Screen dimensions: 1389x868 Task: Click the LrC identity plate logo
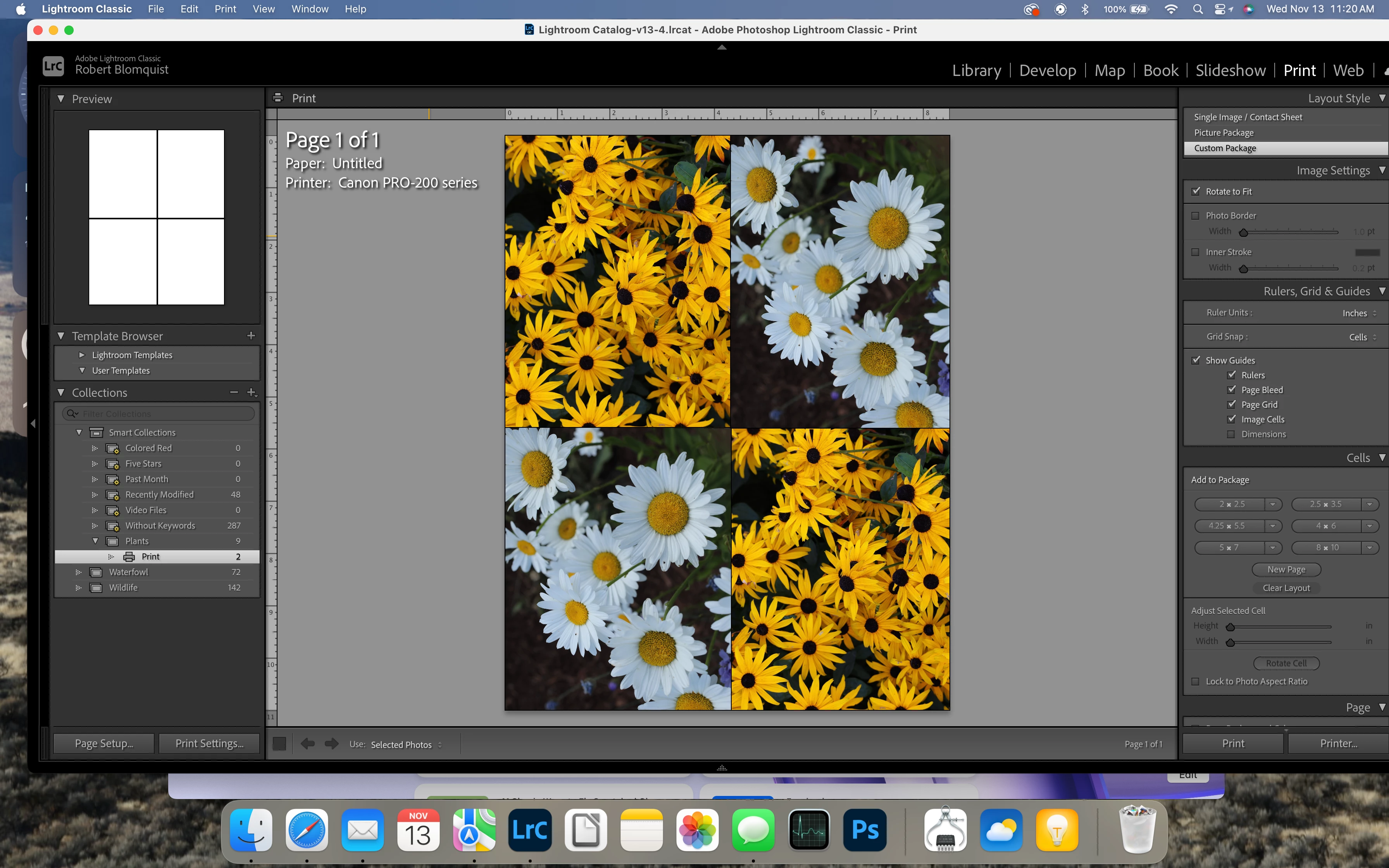[x=53, y=66]
